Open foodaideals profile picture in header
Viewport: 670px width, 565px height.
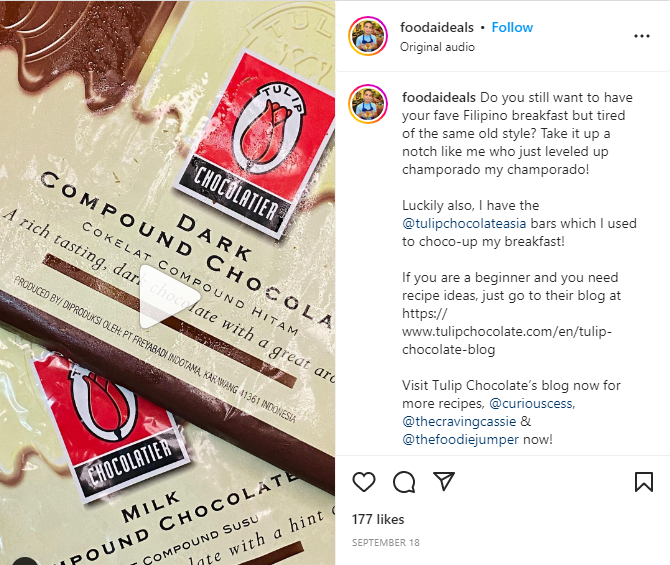point(368,36)
